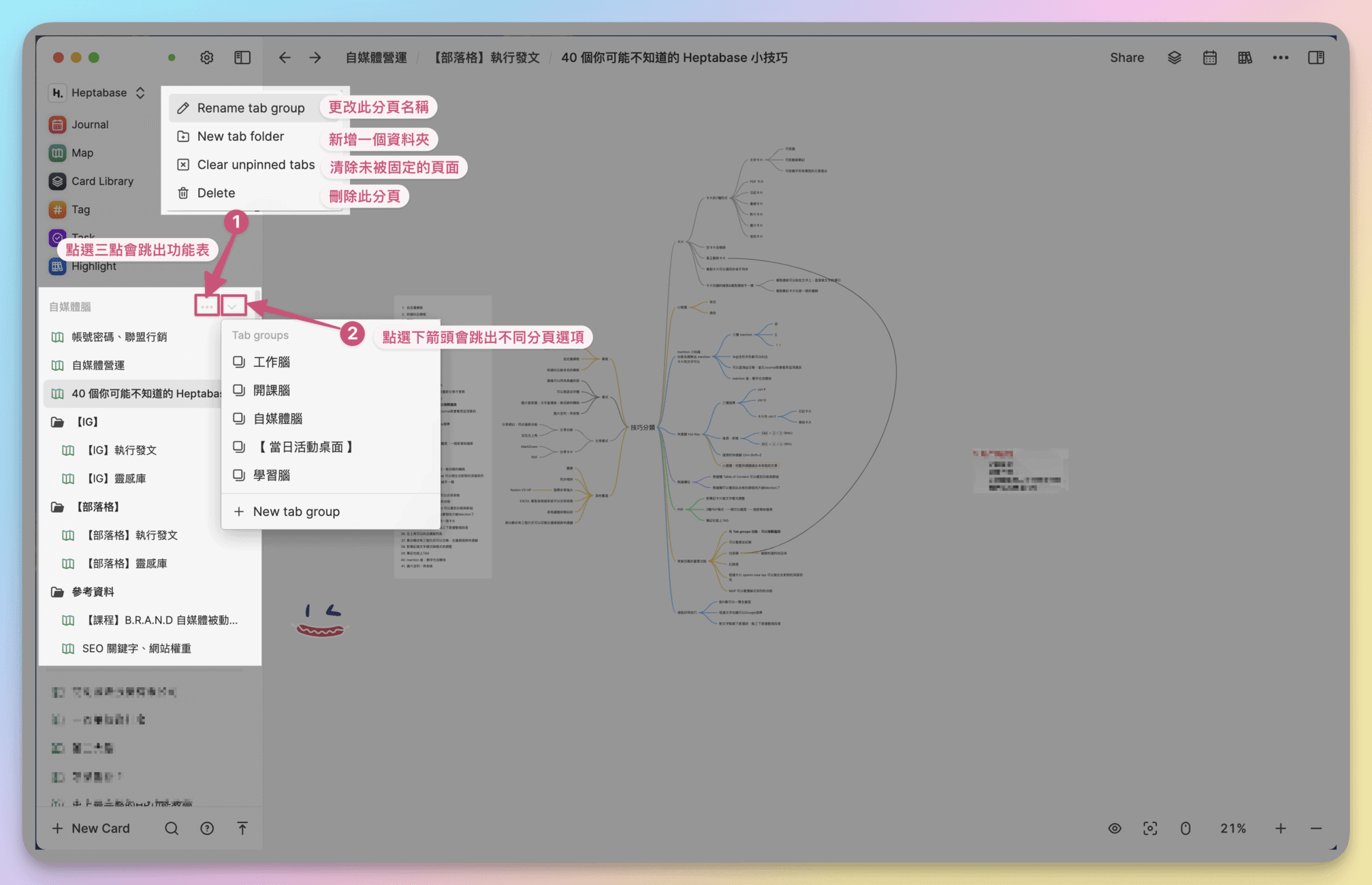This screenshot has width=1372, height=885.
Task: Open the three-dot more menu in top bar
Action: (1281, 58)
